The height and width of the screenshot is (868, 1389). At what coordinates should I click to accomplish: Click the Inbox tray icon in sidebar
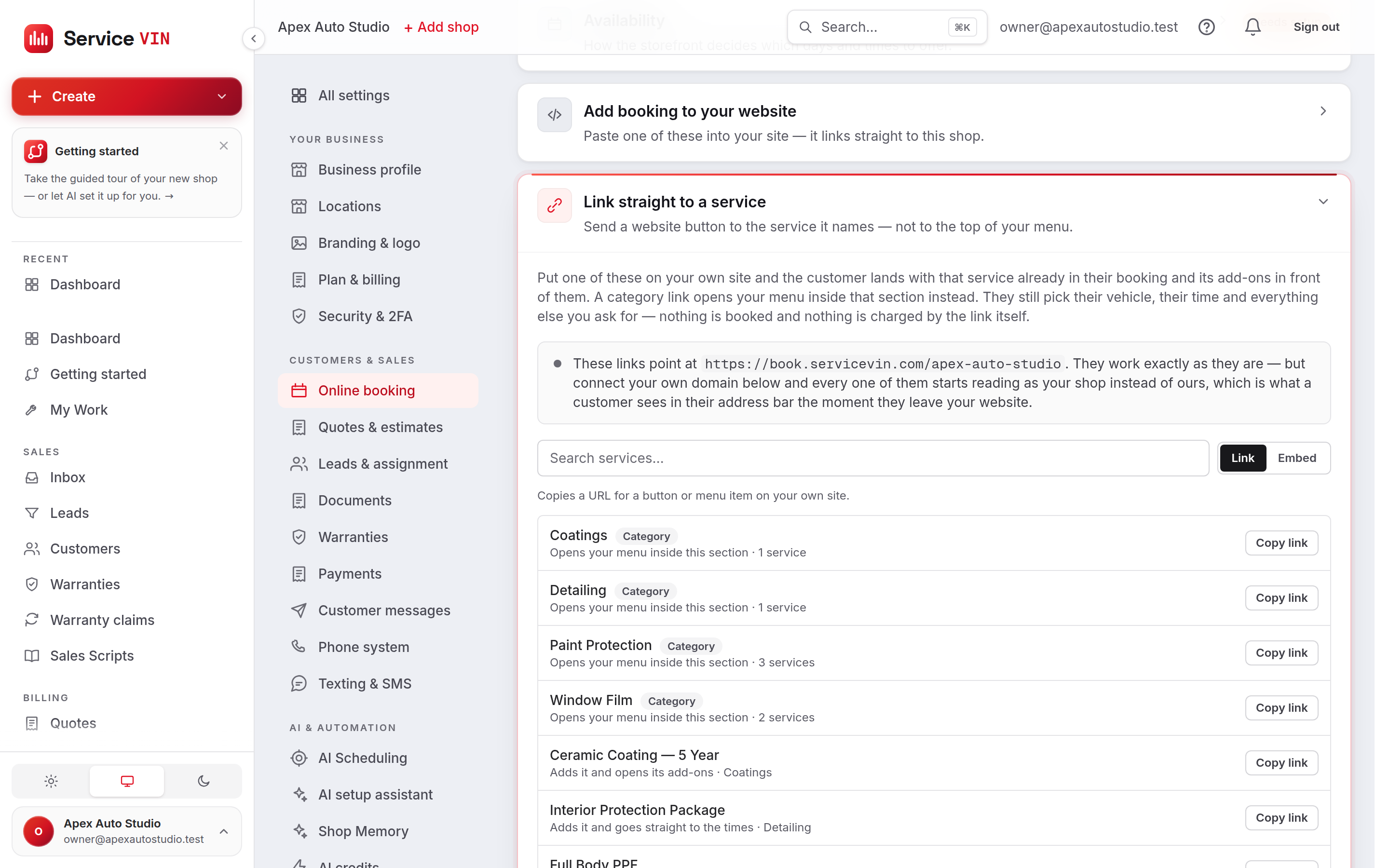tap(32, 477)
